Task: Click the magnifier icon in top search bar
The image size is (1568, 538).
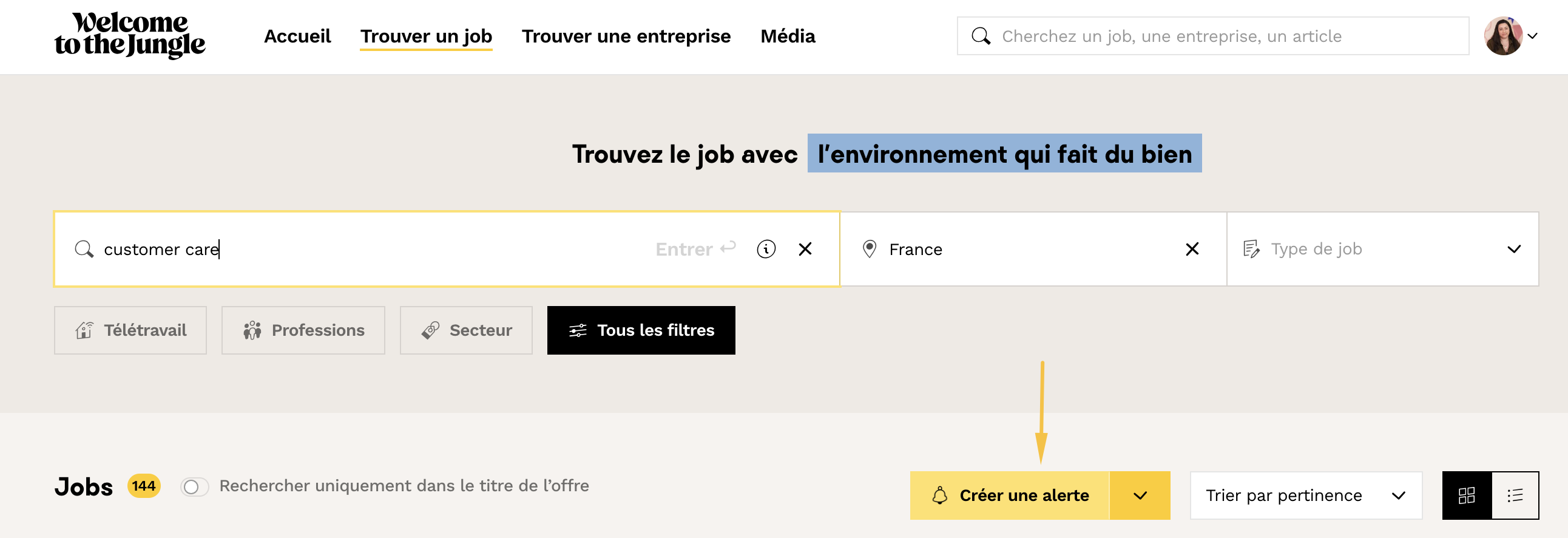Action: point(981,36)
